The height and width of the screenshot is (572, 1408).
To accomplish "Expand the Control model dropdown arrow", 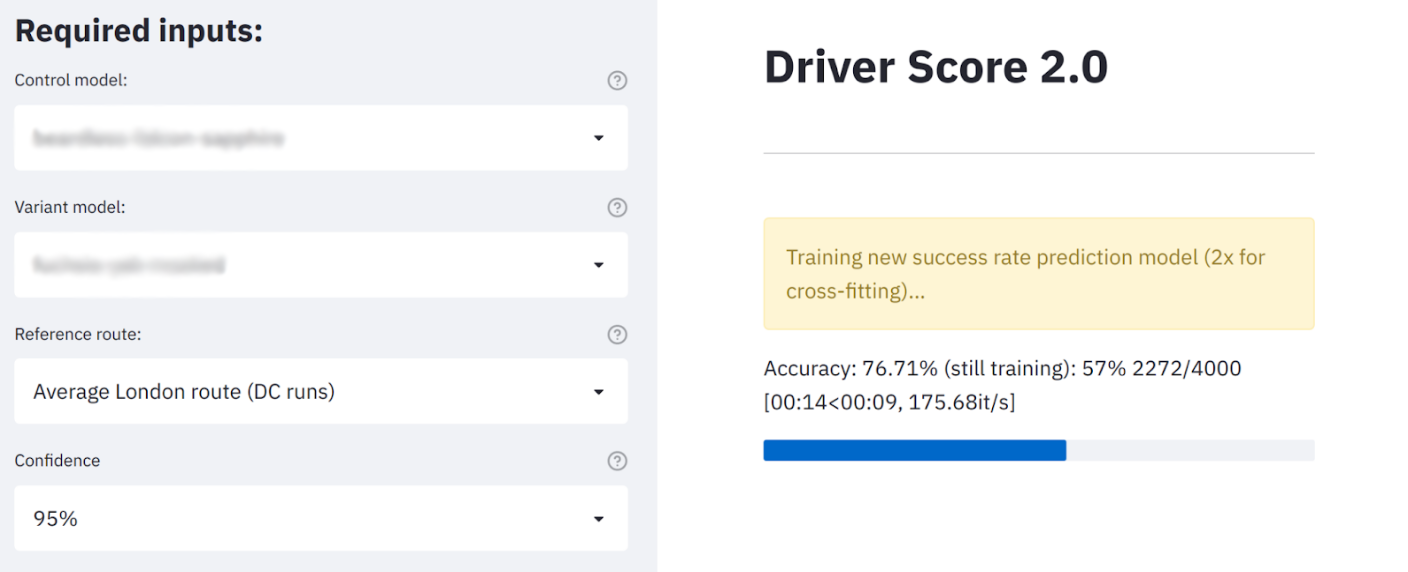I will point(599,138).
